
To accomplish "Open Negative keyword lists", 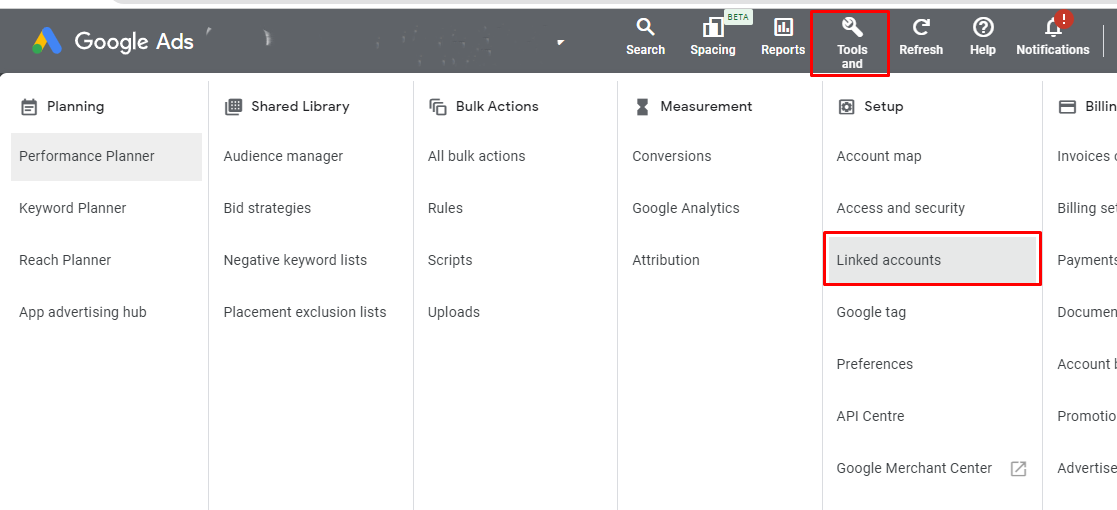I will tap(295, 260).
